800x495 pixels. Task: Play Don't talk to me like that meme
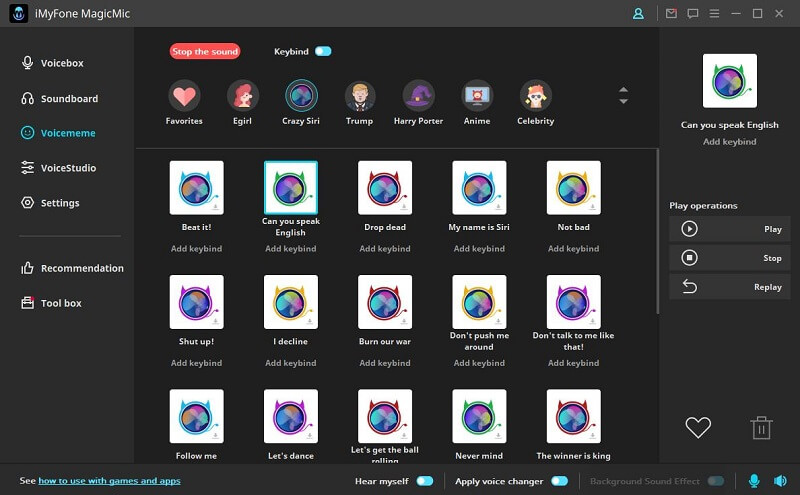click(573, 302)
